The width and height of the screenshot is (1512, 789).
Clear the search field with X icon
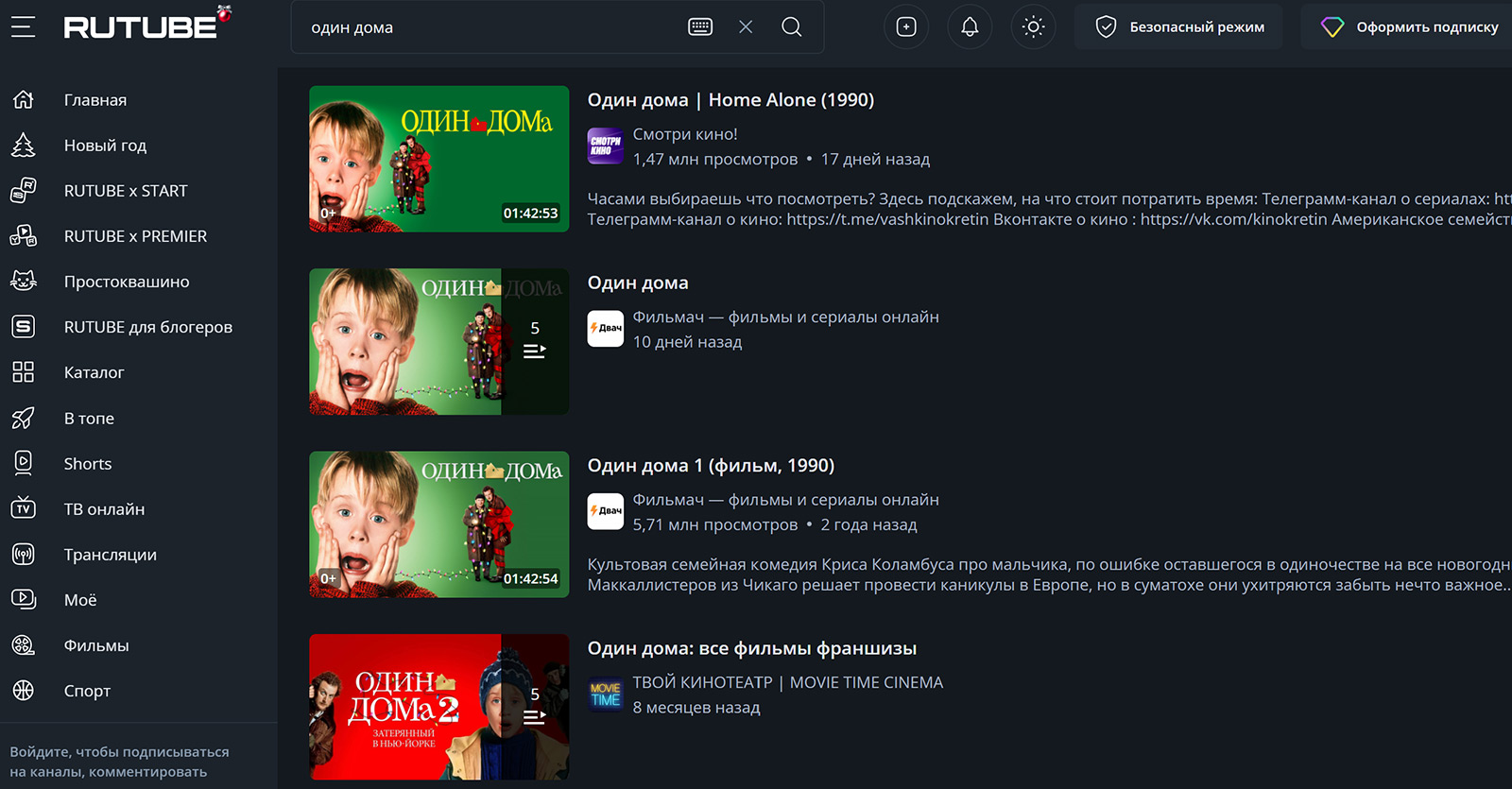746,26
